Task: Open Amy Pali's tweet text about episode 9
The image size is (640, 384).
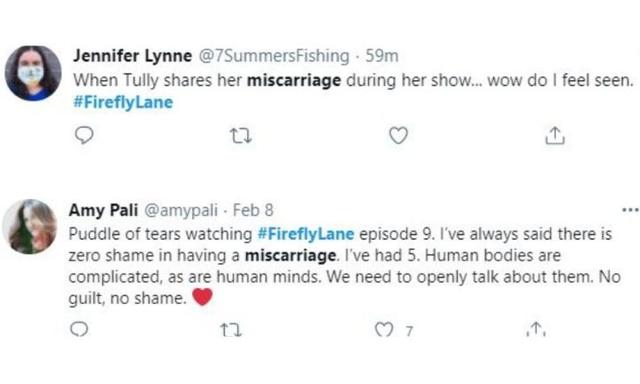Action: [x=345, y=266]
